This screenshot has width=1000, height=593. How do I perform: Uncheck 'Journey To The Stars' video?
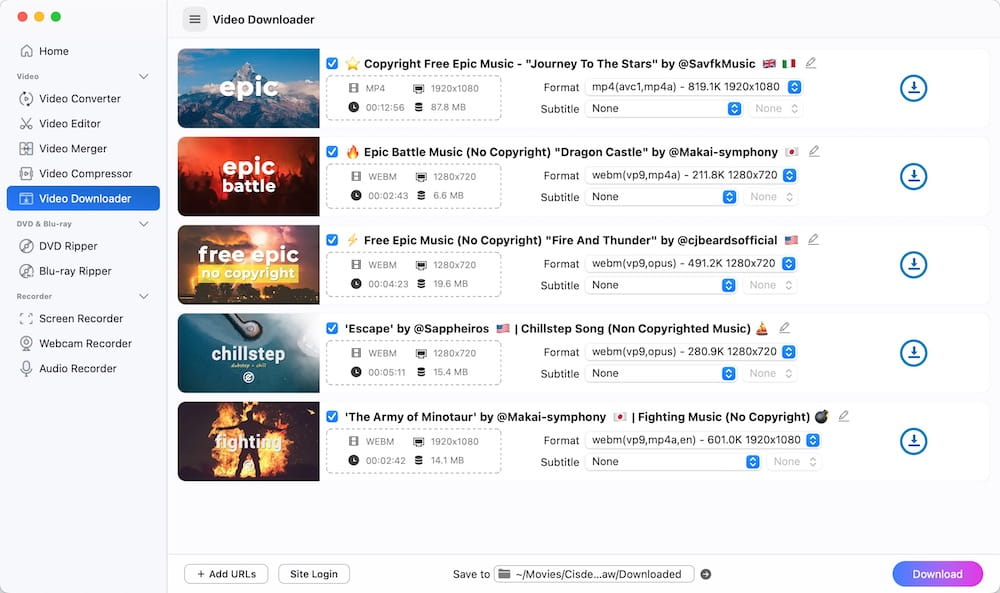click(x=332, y=63)
